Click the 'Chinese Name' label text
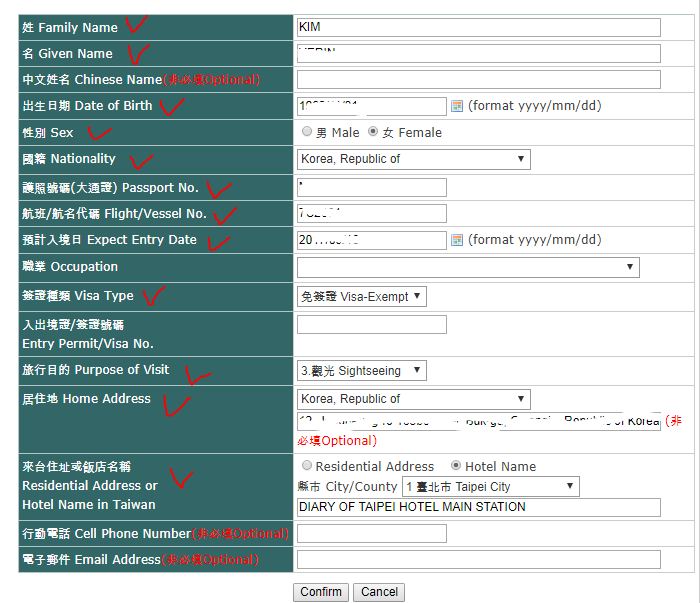Screen dimensions: 700x603 click(x=118, y=79)
